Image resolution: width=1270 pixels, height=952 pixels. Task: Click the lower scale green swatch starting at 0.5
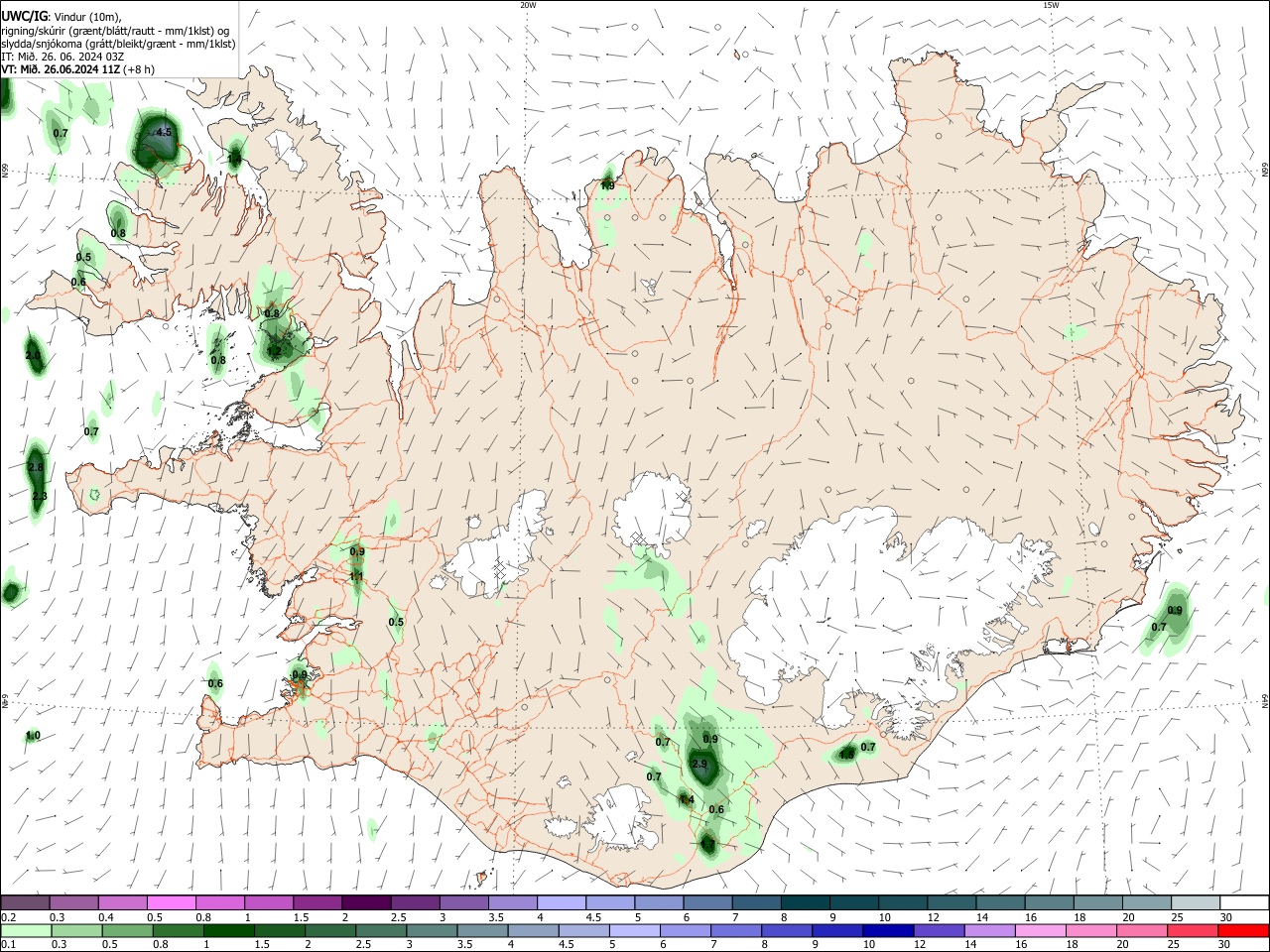coord(127,930)
